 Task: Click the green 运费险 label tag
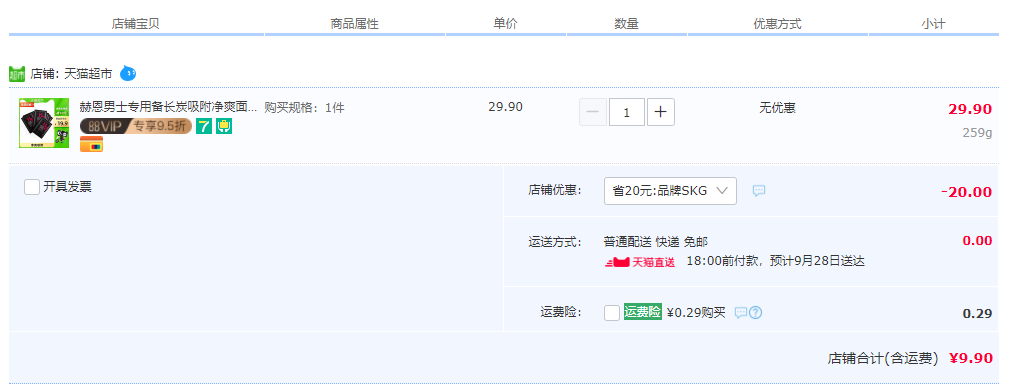(643, 312)
